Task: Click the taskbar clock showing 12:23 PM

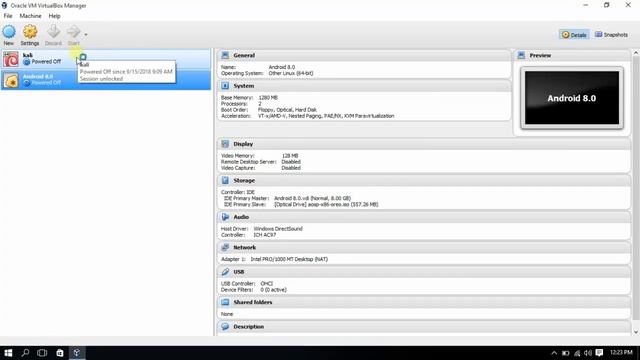Action: tap(621, 352)
